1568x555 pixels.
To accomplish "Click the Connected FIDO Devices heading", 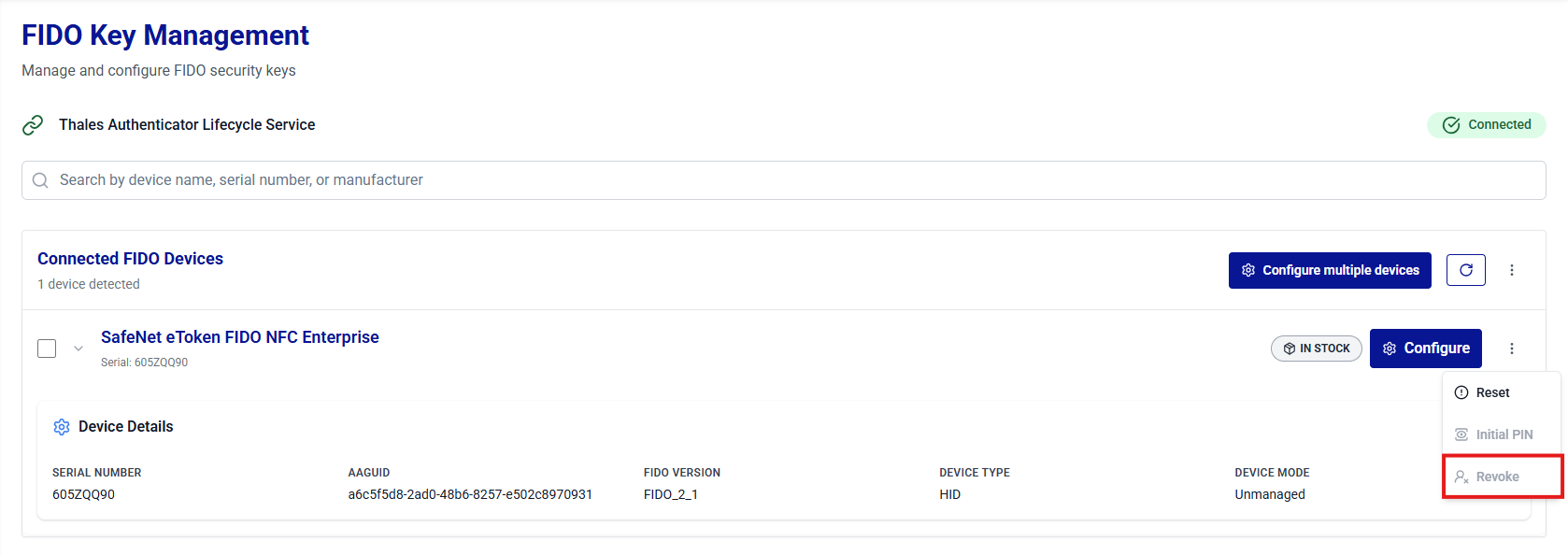I will click(130, 259).
